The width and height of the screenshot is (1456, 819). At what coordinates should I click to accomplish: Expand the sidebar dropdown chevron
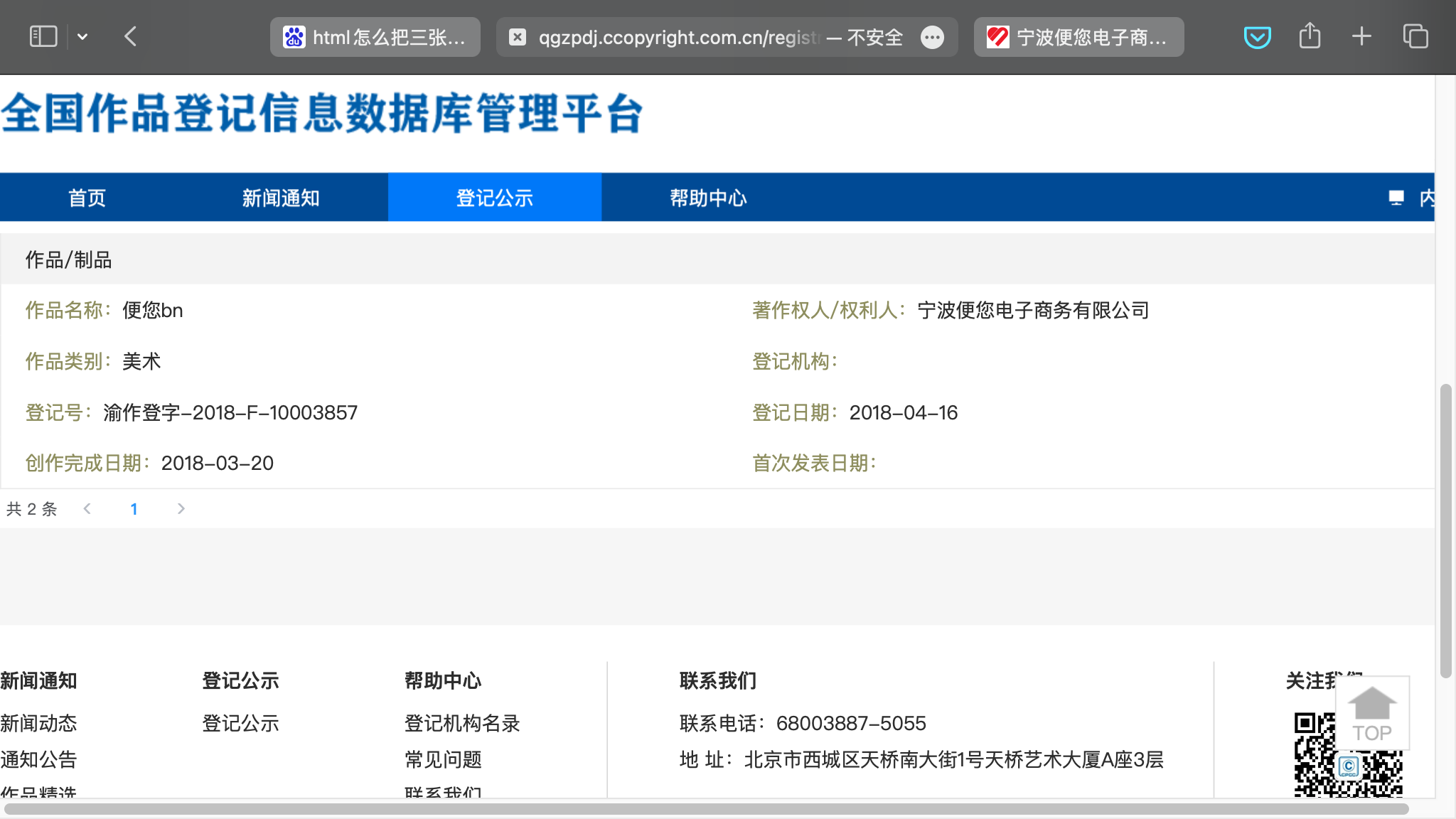tap(82, 37)
